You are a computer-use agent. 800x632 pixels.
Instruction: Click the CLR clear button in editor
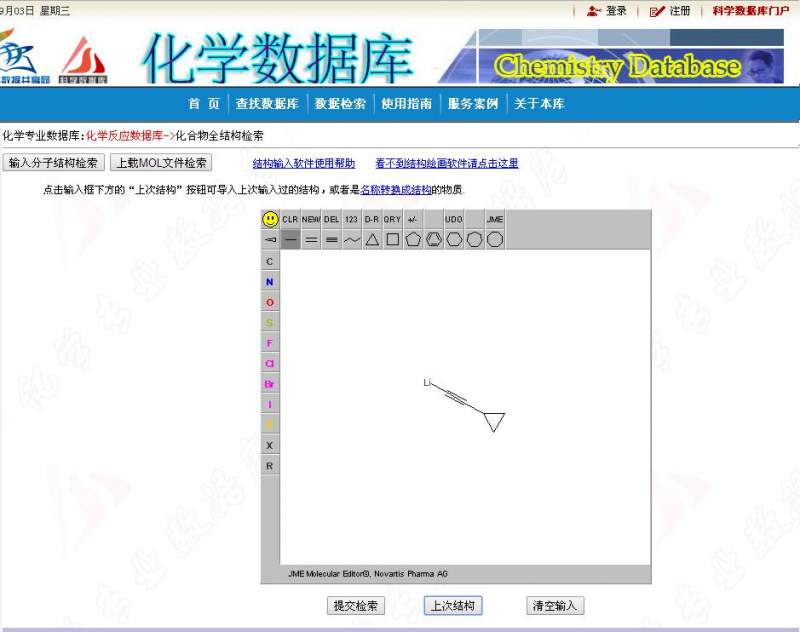coord(290,219)
